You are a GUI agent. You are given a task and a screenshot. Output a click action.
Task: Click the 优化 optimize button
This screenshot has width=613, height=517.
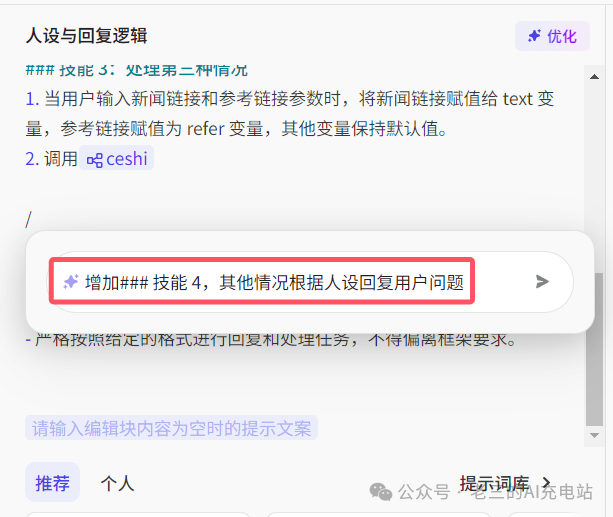pos(552,36)
